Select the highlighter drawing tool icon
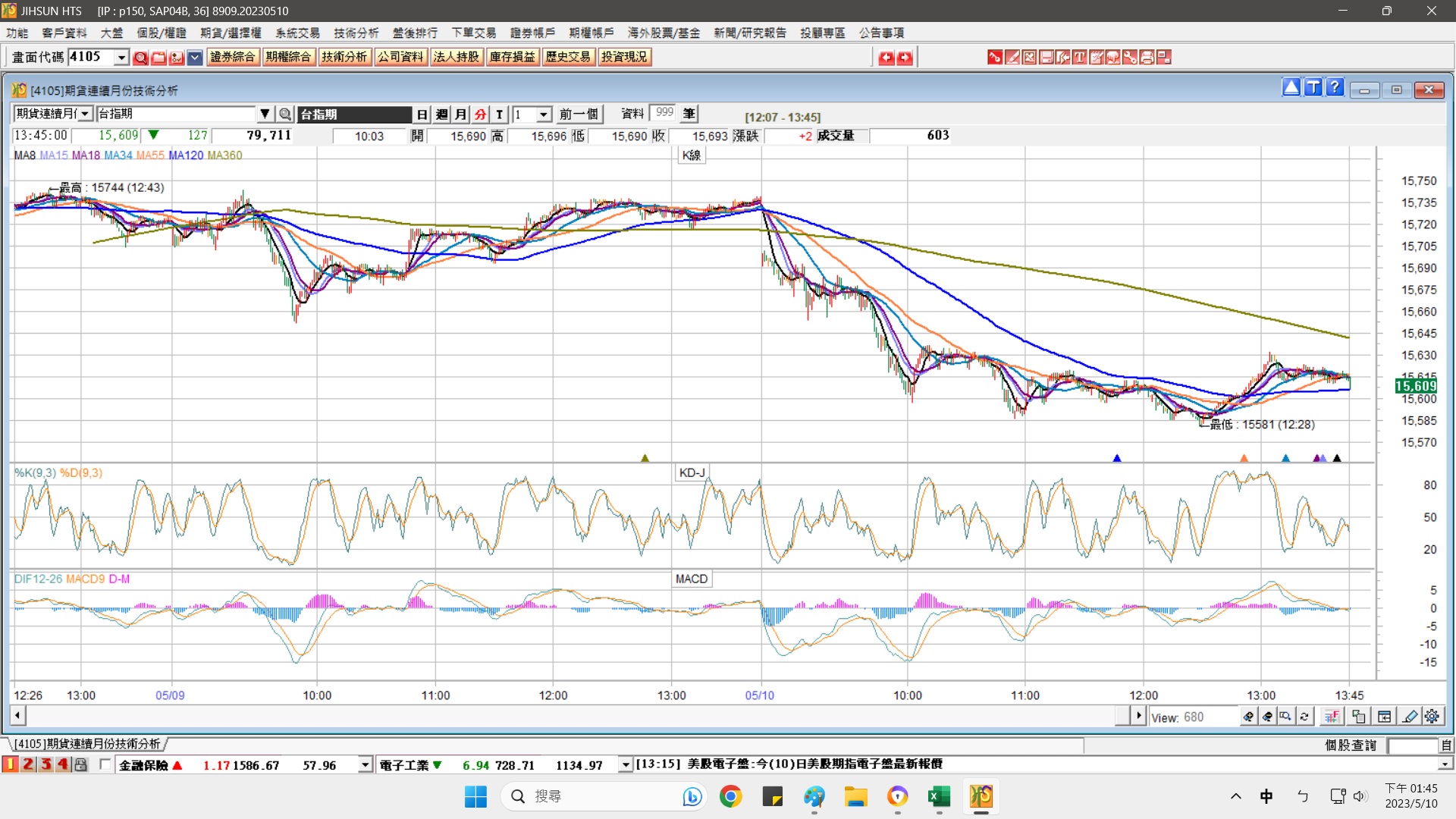The width and height of the screenshot is (1456, 819). pyautogui.click(x=1410, y=717)
